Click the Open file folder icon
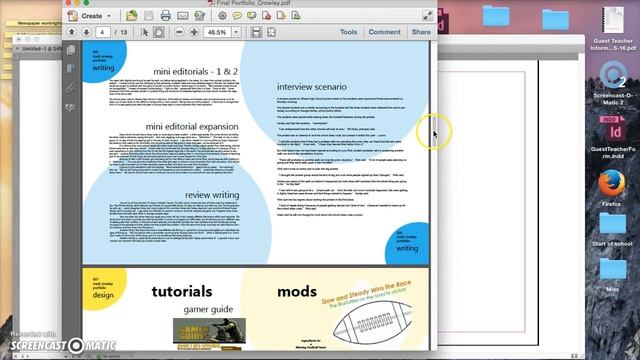Viewport: 640px width, 360px height. (x=131, y=16)
